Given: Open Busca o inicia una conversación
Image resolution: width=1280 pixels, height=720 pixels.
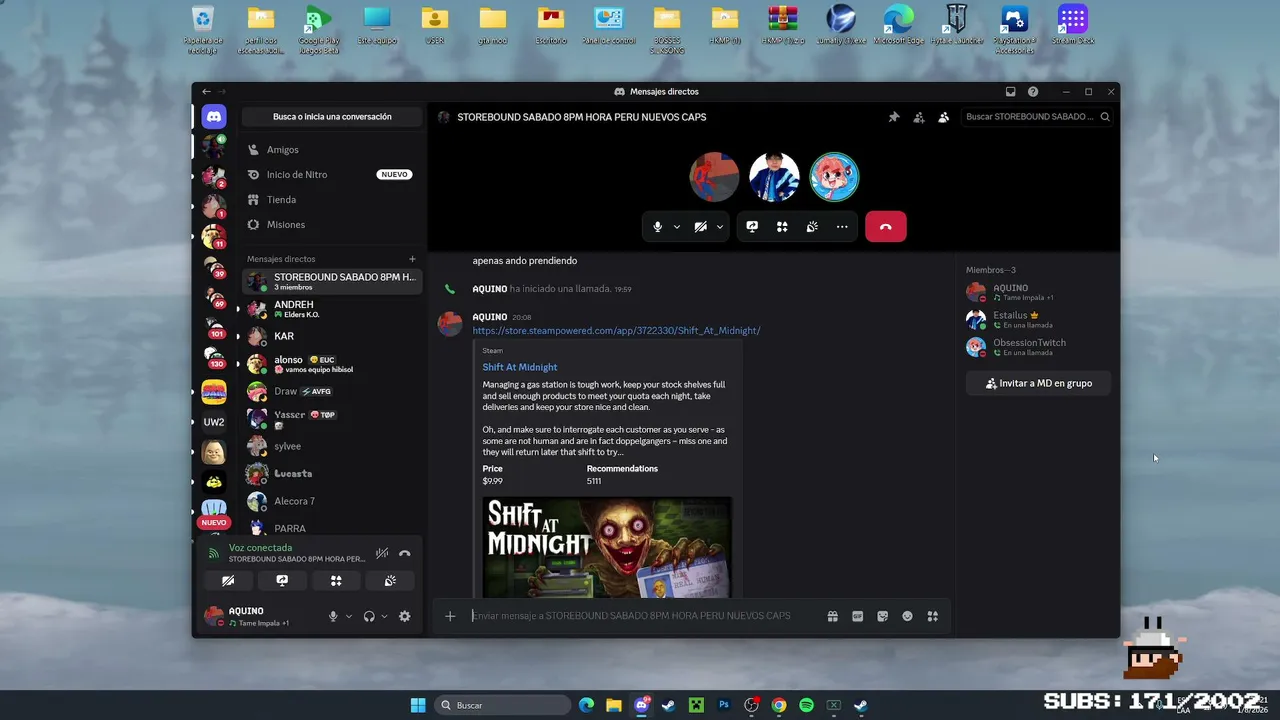Looking at the screenshot, I should (x=332, y=117).
